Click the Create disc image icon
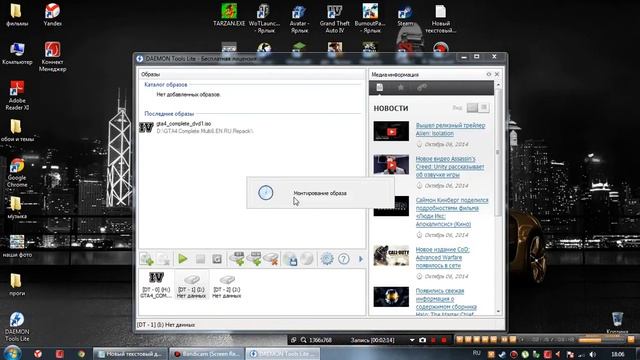The height and width of the screenshot is (360, 640). (x=290, y=259)
